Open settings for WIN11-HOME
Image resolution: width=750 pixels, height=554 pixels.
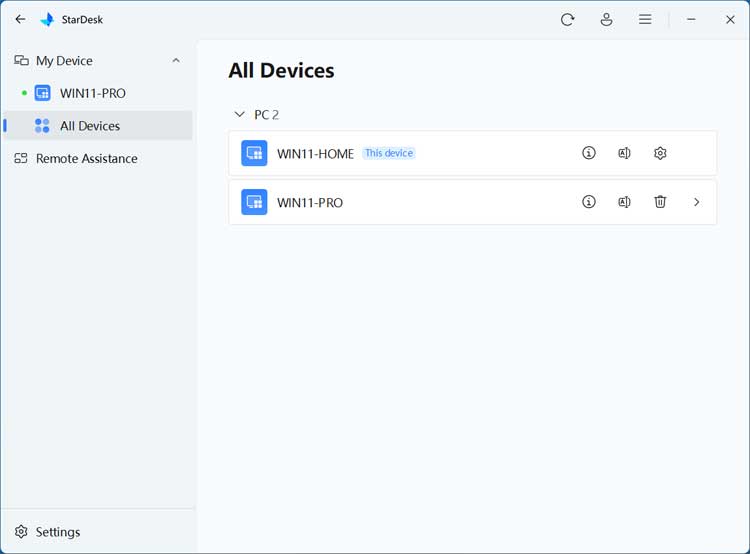(x=660, y=153)
